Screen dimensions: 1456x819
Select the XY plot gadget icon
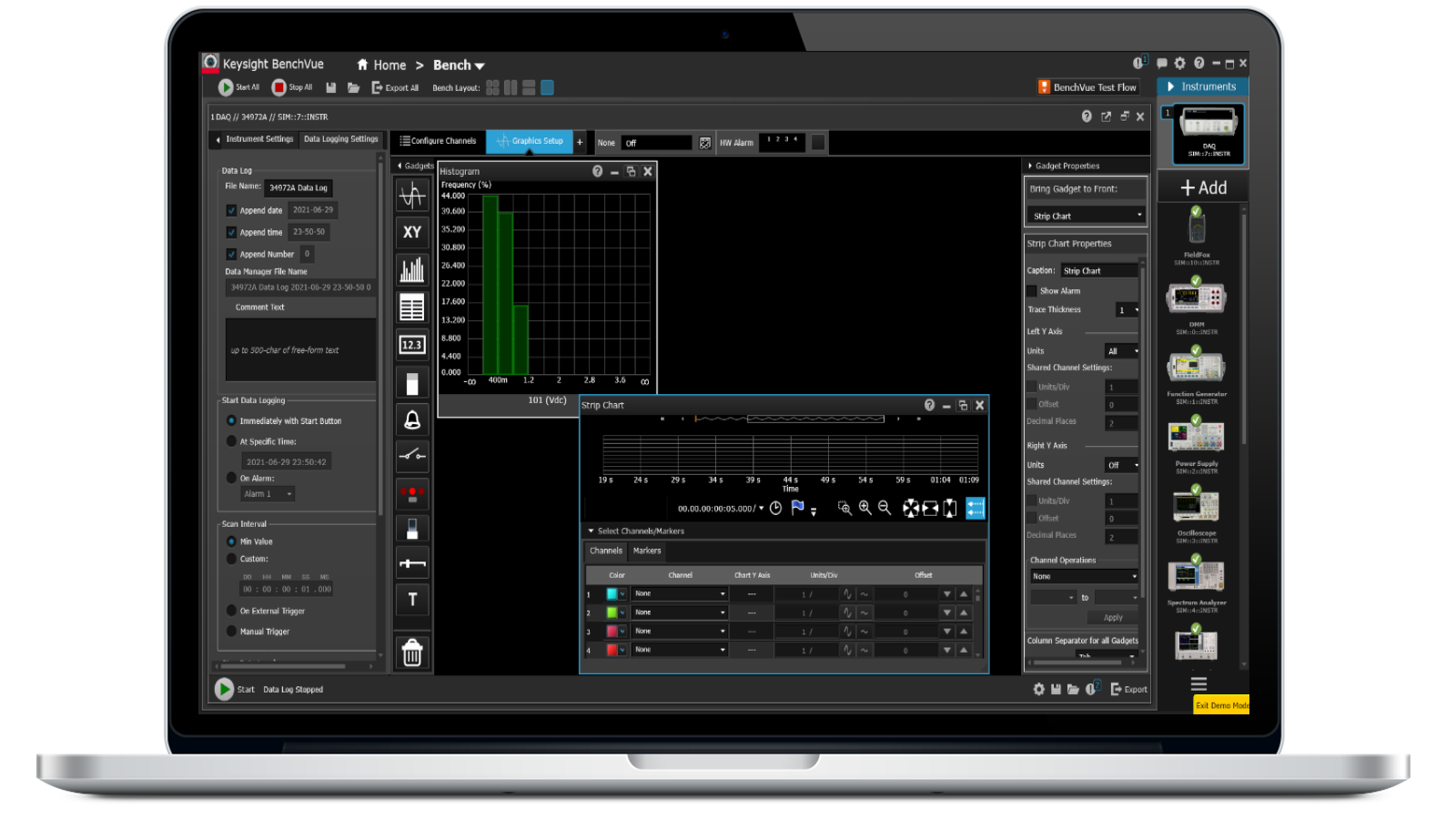(x=412, y=232)
